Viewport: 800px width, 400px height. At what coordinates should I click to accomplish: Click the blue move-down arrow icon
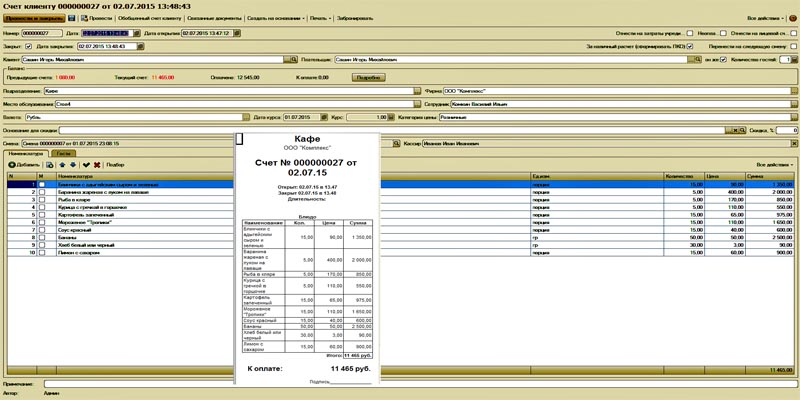[x=73, y=164]
